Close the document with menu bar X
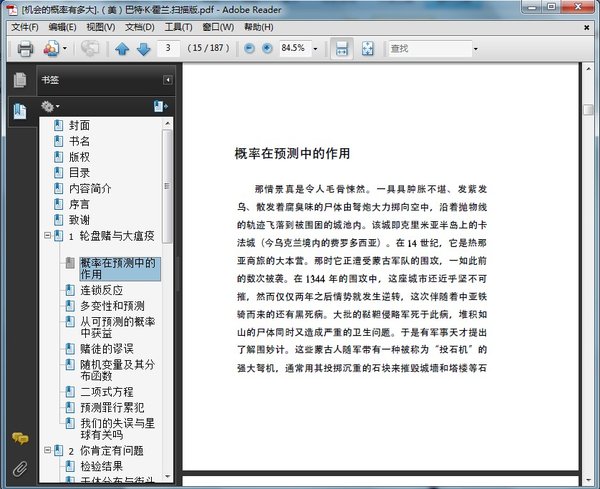The width and height of the screenshot is (600, 489). coord(586,27)
